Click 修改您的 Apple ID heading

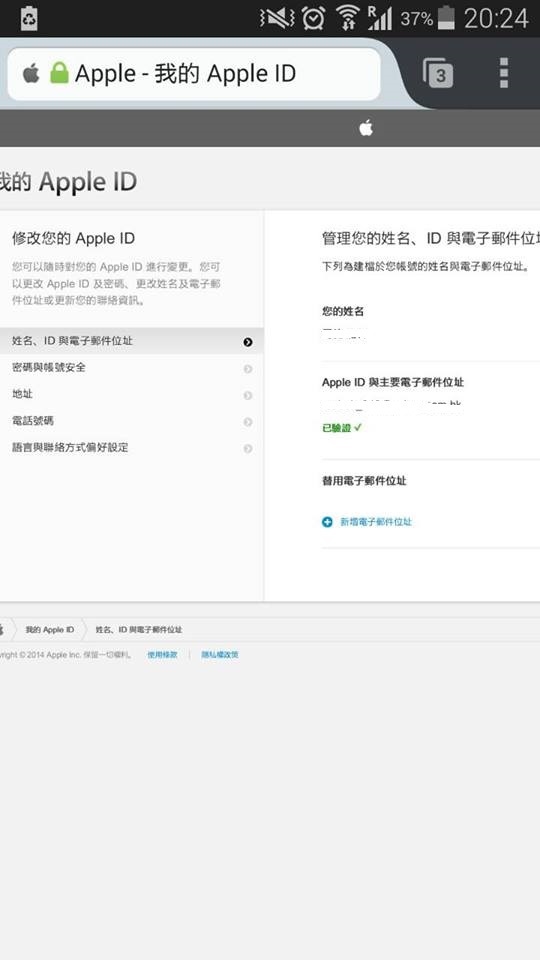(x=73, y=238)
